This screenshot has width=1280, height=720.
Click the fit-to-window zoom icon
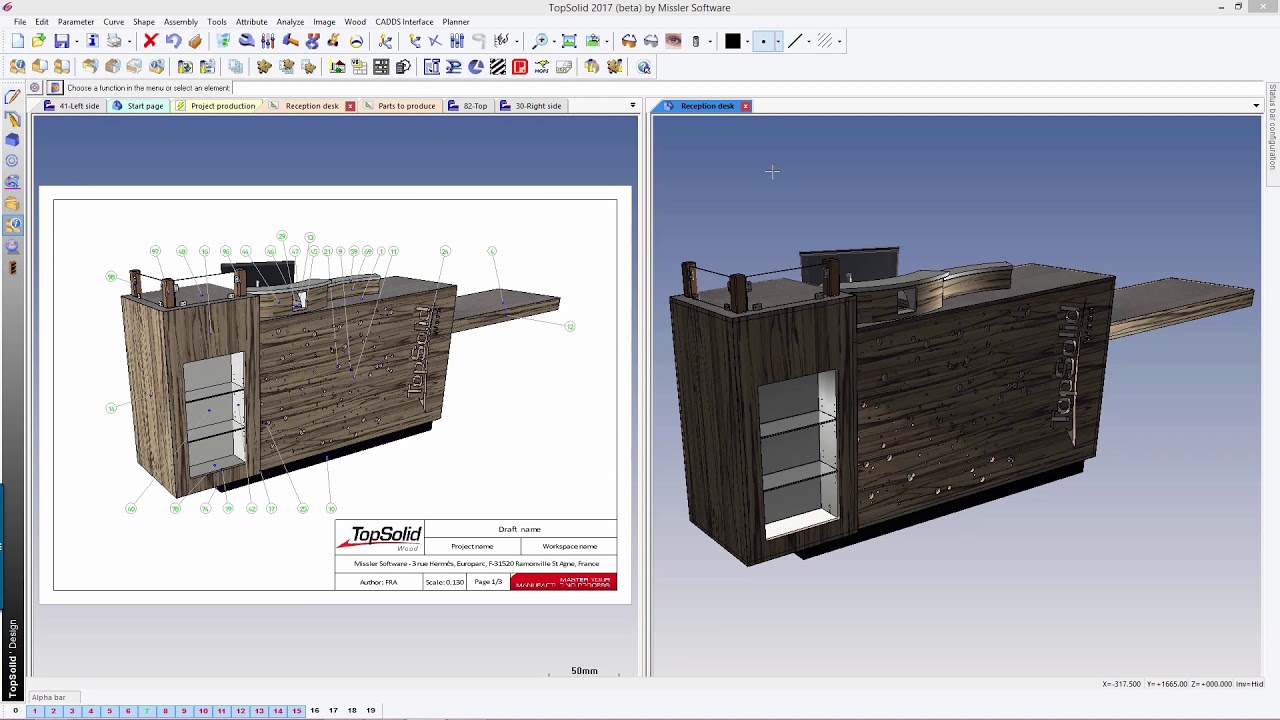point(569,41)
